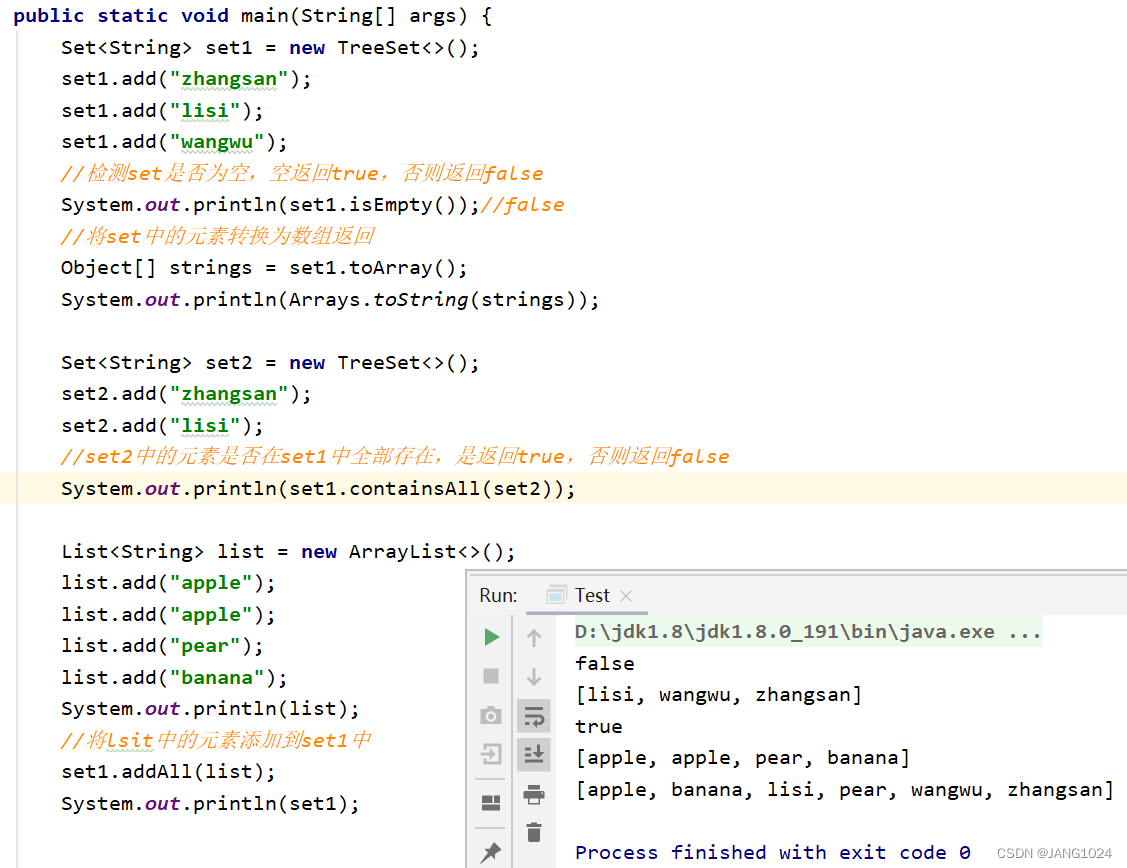Click the pin tab icon
This screenshot has width=1127, height=868.
[x=491, y=852]
